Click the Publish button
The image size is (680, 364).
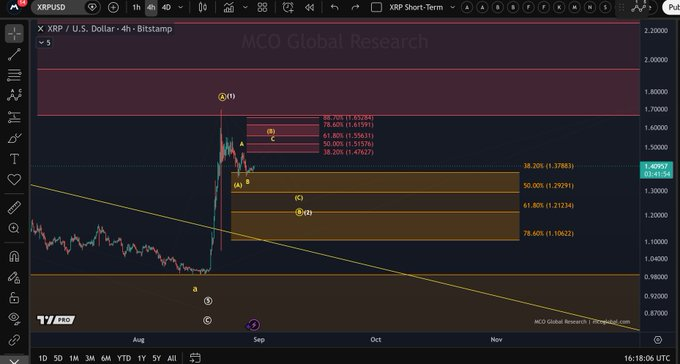tap(672, 7)
